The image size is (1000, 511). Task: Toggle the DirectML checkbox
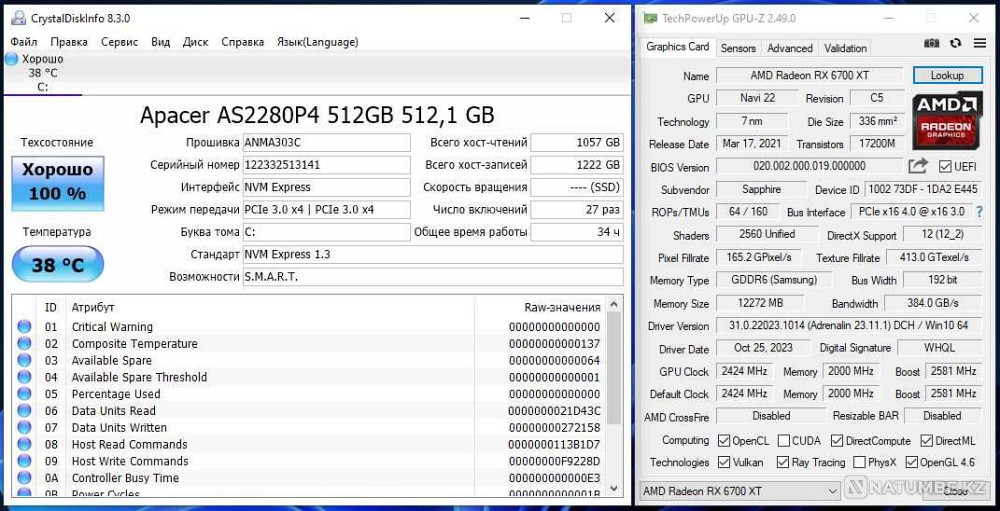(x=926, y=440)
